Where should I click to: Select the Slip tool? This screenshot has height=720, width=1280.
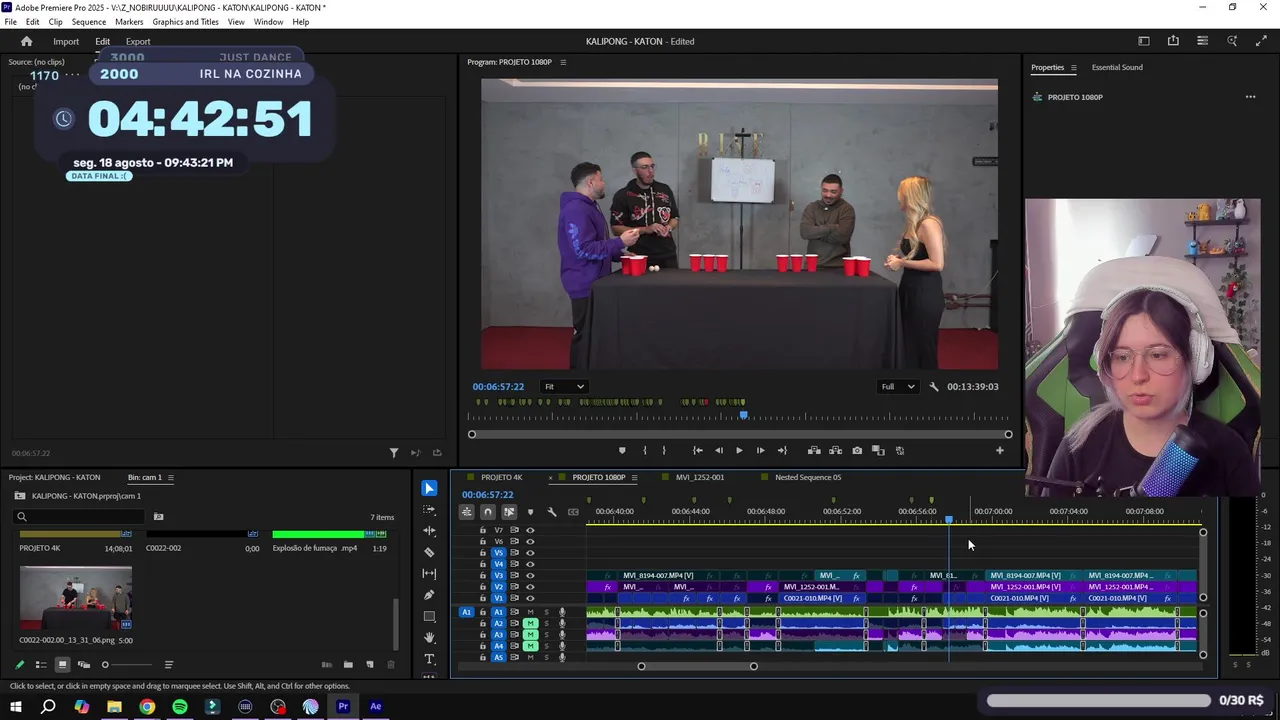pos(429,573)
